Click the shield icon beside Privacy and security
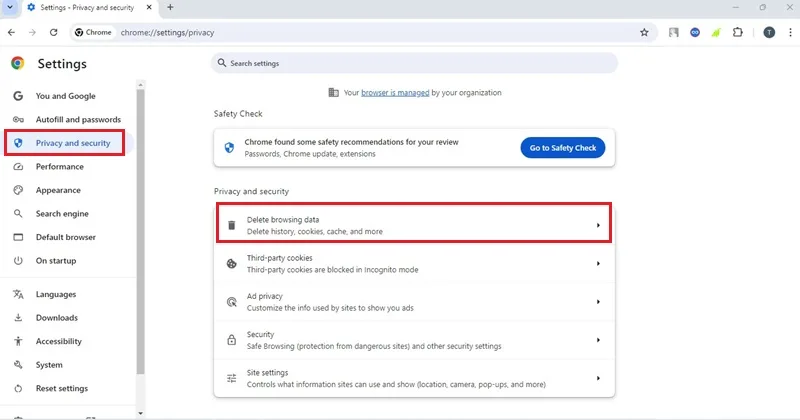This screenshot has height=420, width=800. click(18, 143)
